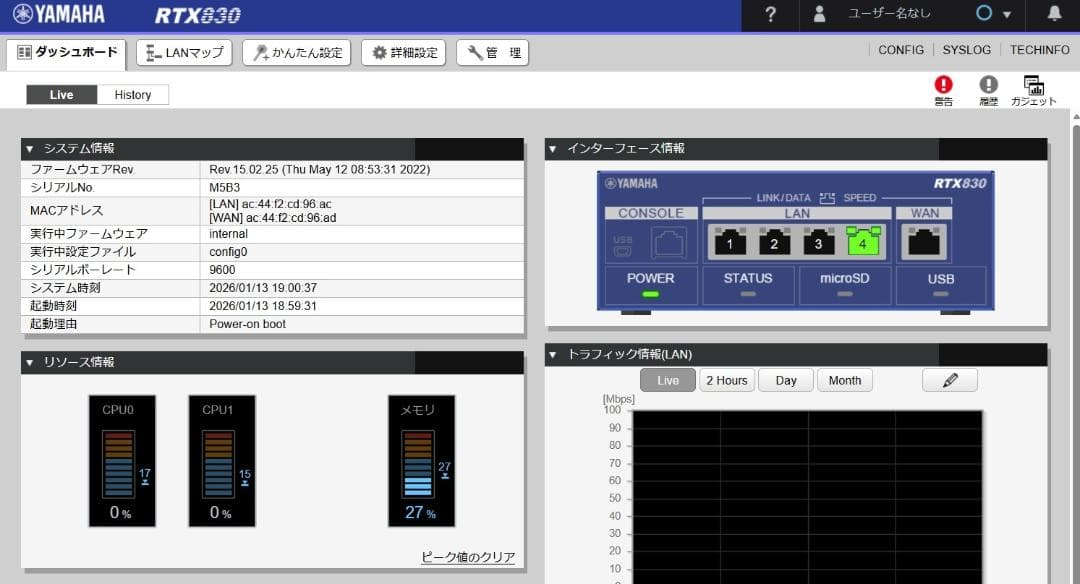Open the dropdown arrow next to circle icon
This screenshot has width=1080, height=584.
(1007, 15)
